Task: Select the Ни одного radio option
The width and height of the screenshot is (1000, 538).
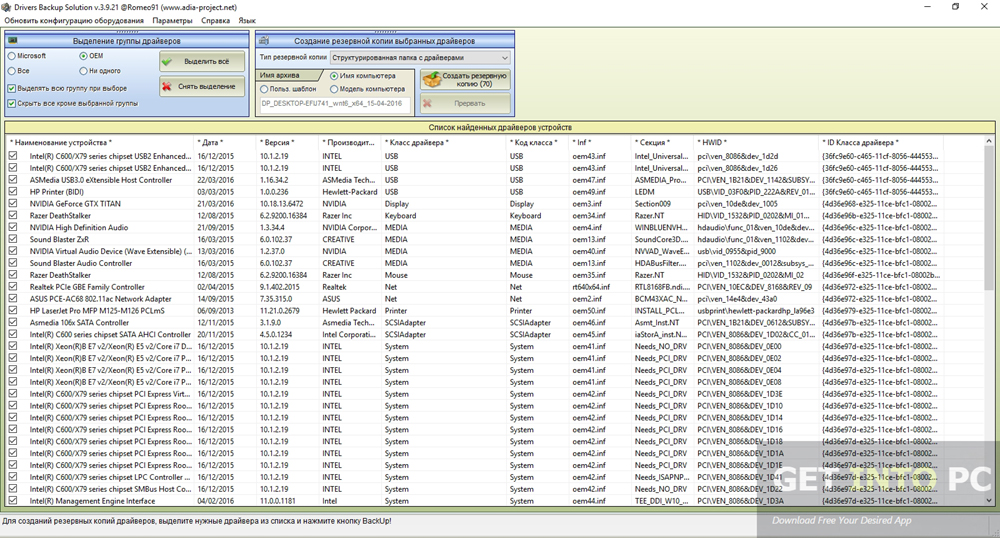Action: 83,71
